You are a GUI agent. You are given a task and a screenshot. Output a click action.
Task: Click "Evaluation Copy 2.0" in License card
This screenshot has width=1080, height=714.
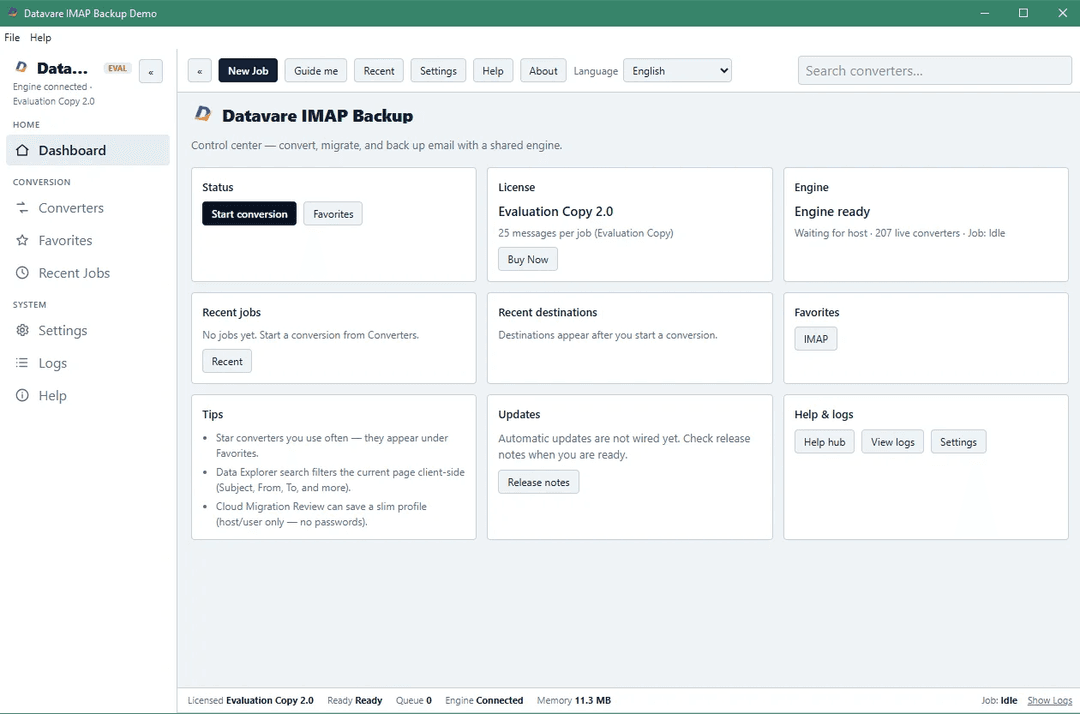pos(555,211)
